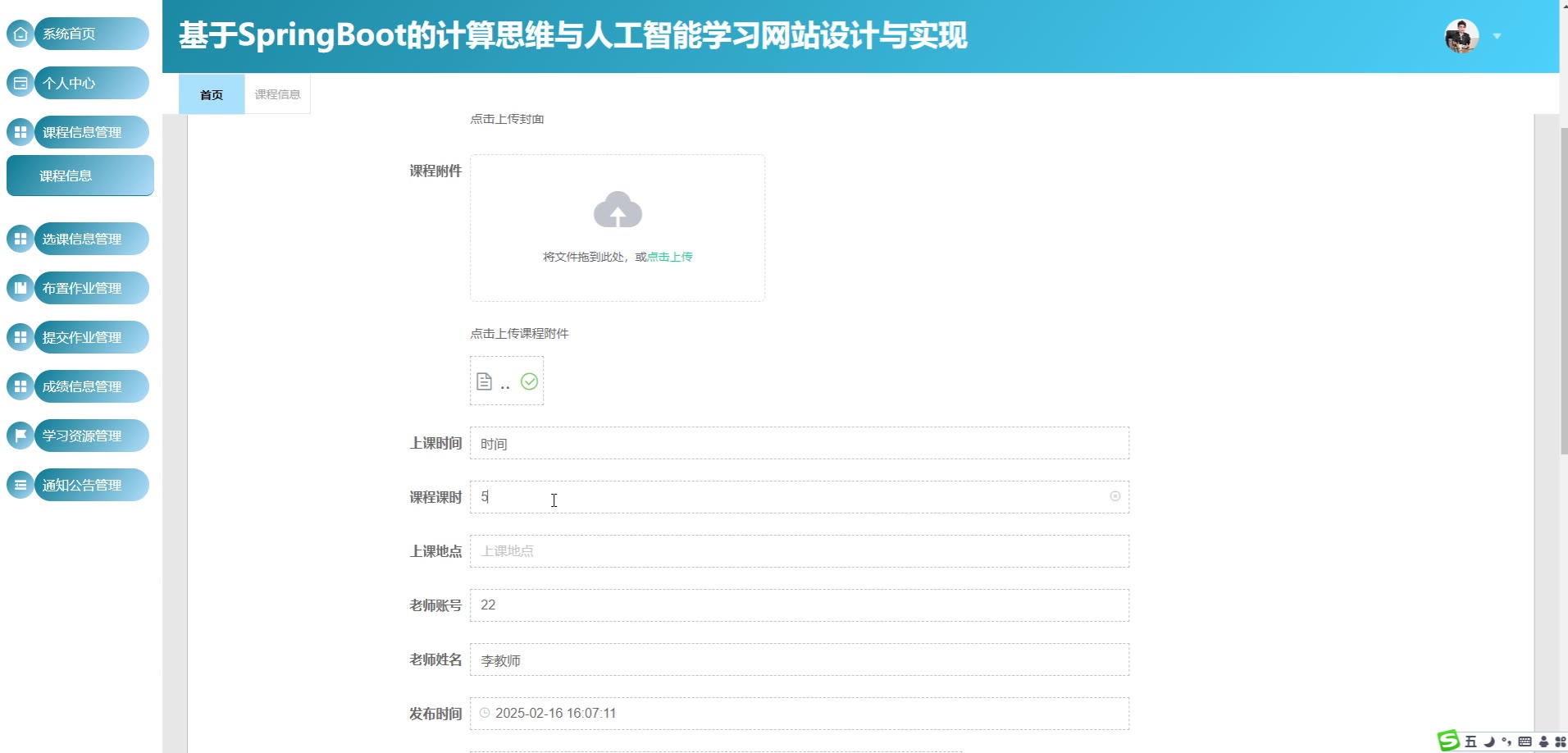Click the SpringBoot site title heading
This screenshot has height=753, width=1568.
[573, 35]
